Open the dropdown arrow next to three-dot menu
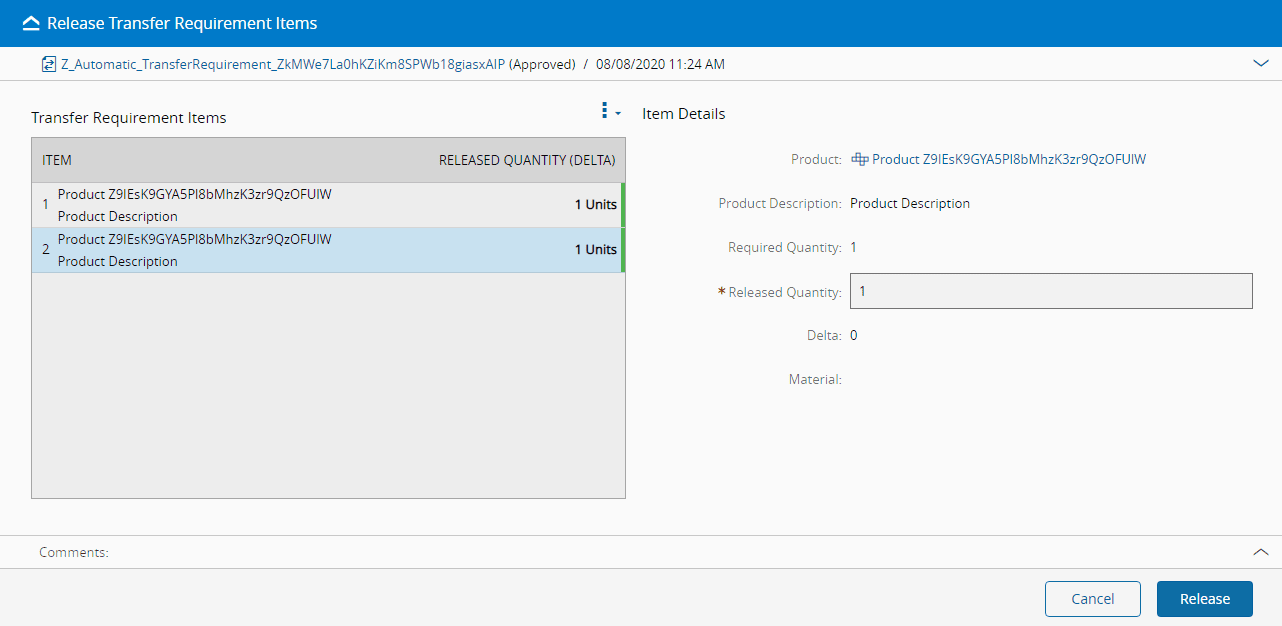Image resolution: width=1282 pixels, height=626 pixels. pyautogui.click(x=618, y=113)
